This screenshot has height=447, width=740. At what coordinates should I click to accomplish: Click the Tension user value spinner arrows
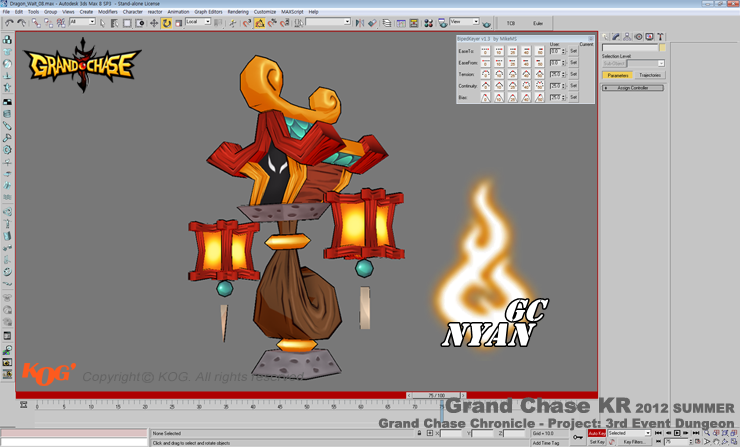[563, 74]
